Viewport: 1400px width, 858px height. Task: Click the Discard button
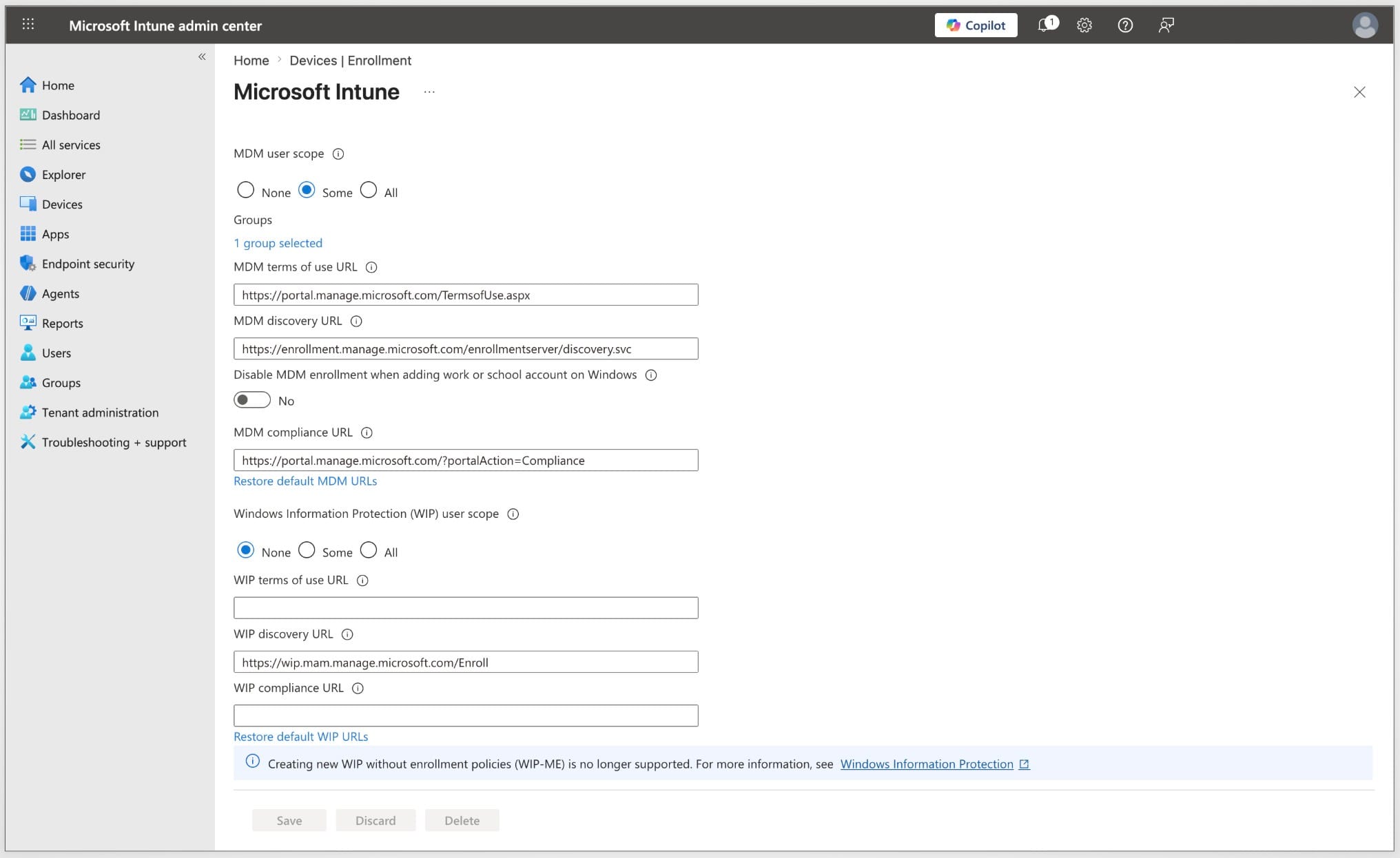point(375,820)
